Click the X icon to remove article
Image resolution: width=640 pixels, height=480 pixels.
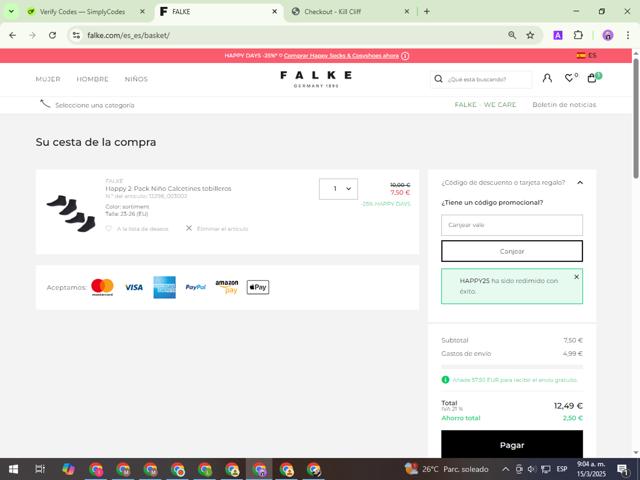[x=189, y=228]
